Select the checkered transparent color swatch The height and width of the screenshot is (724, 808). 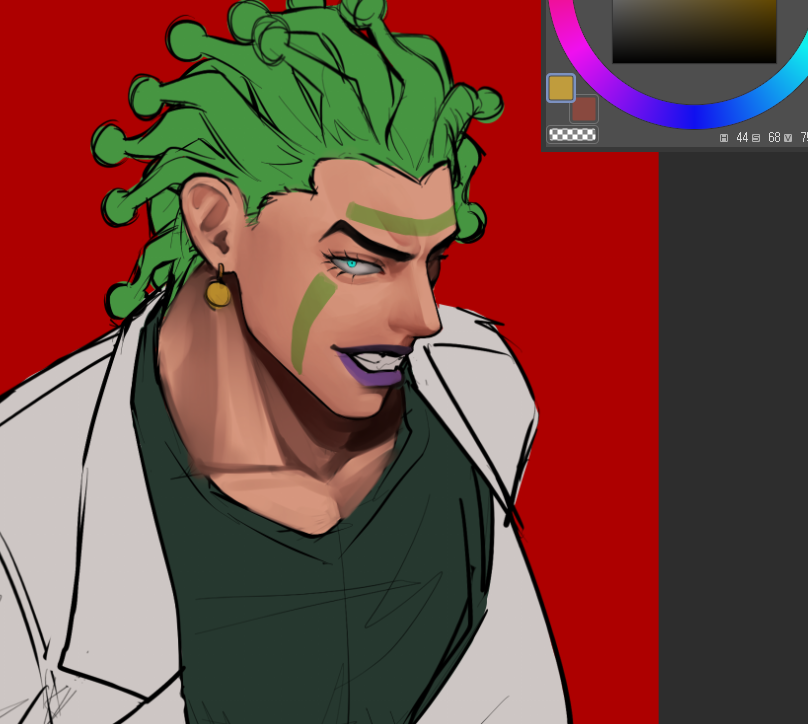point(572,134)
